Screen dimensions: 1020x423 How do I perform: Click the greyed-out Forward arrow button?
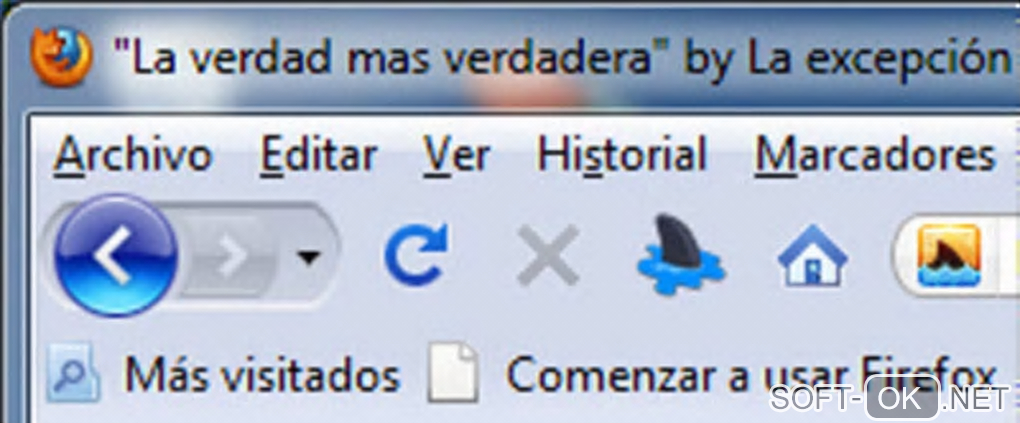[232, 256]
